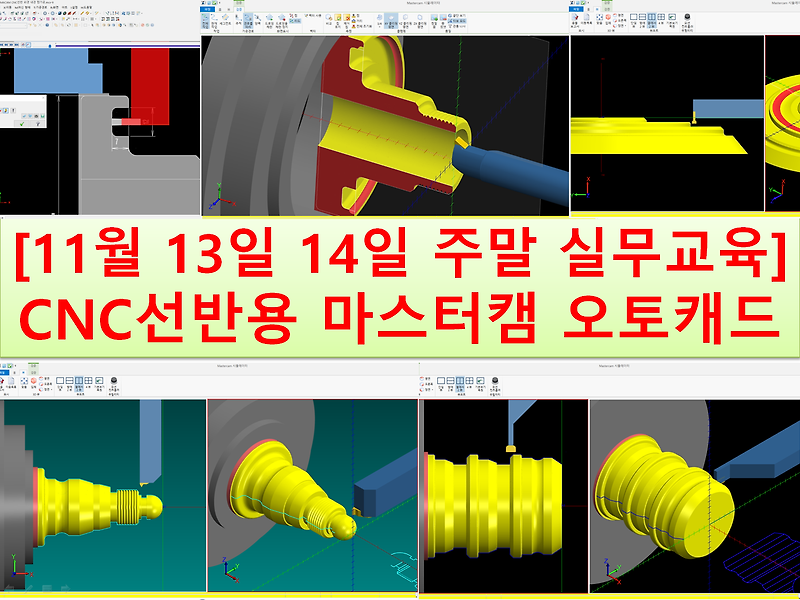Switch to the File ribbon tab
This screenshot has width=800, height=600.
576,8
